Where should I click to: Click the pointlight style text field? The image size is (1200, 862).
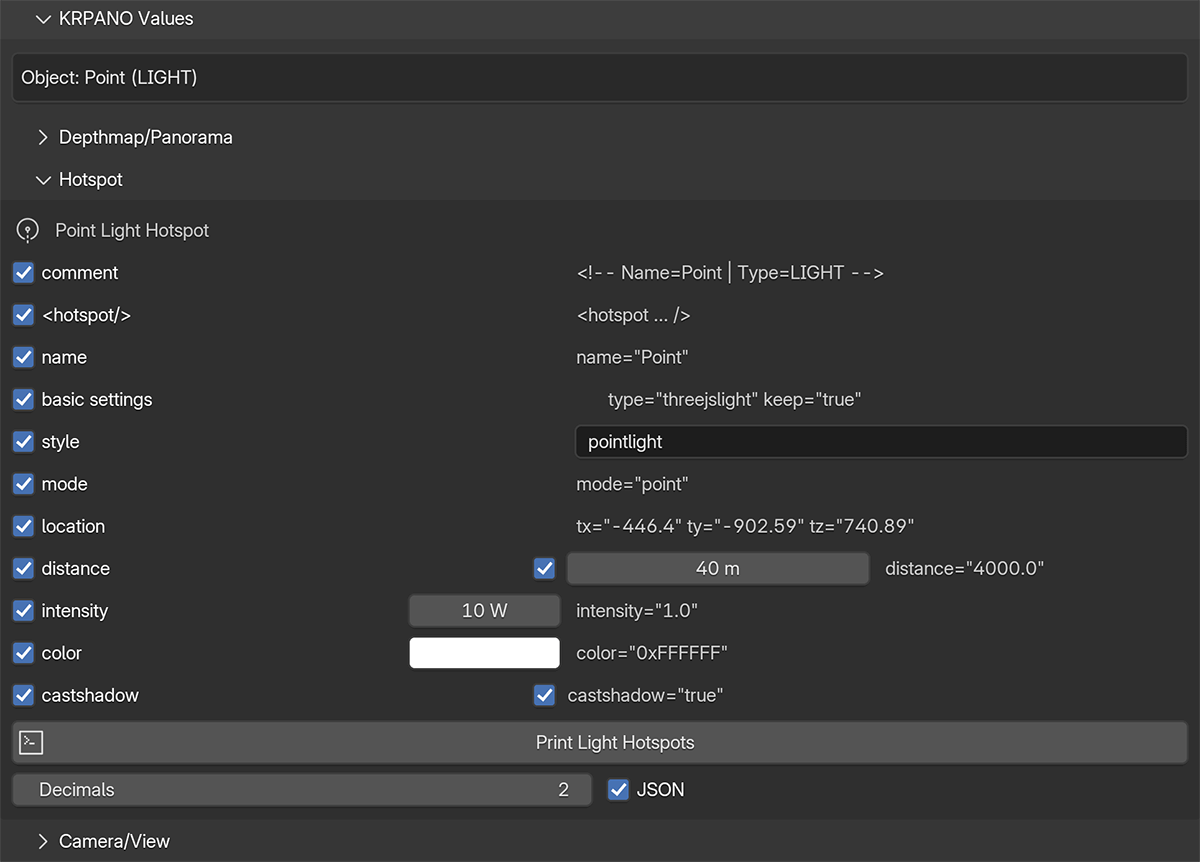[880, 442]
